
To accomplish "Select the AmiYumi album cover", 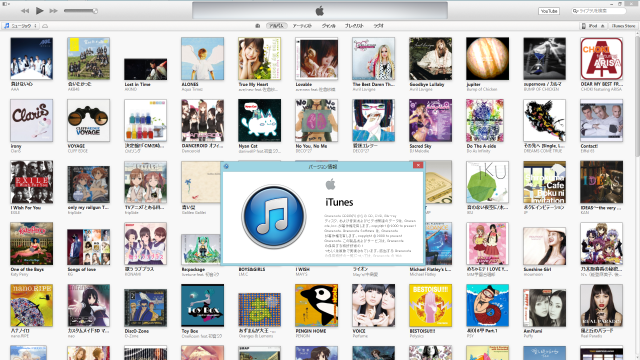I will (x=544, y=308).
